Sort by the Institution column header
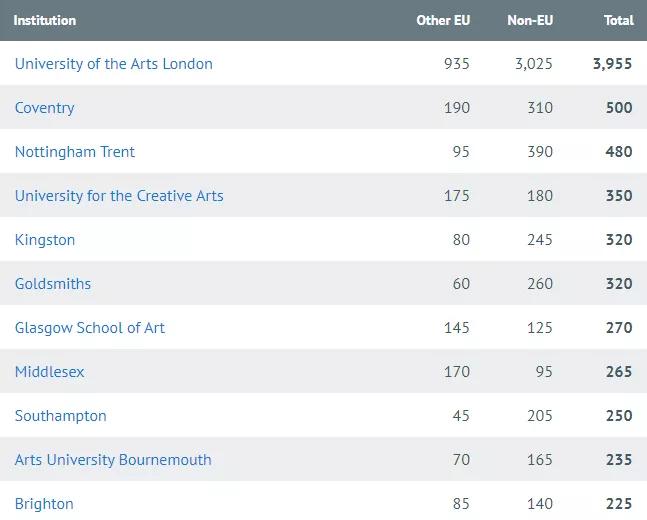 pyautogui.click(x=44, y=20)
